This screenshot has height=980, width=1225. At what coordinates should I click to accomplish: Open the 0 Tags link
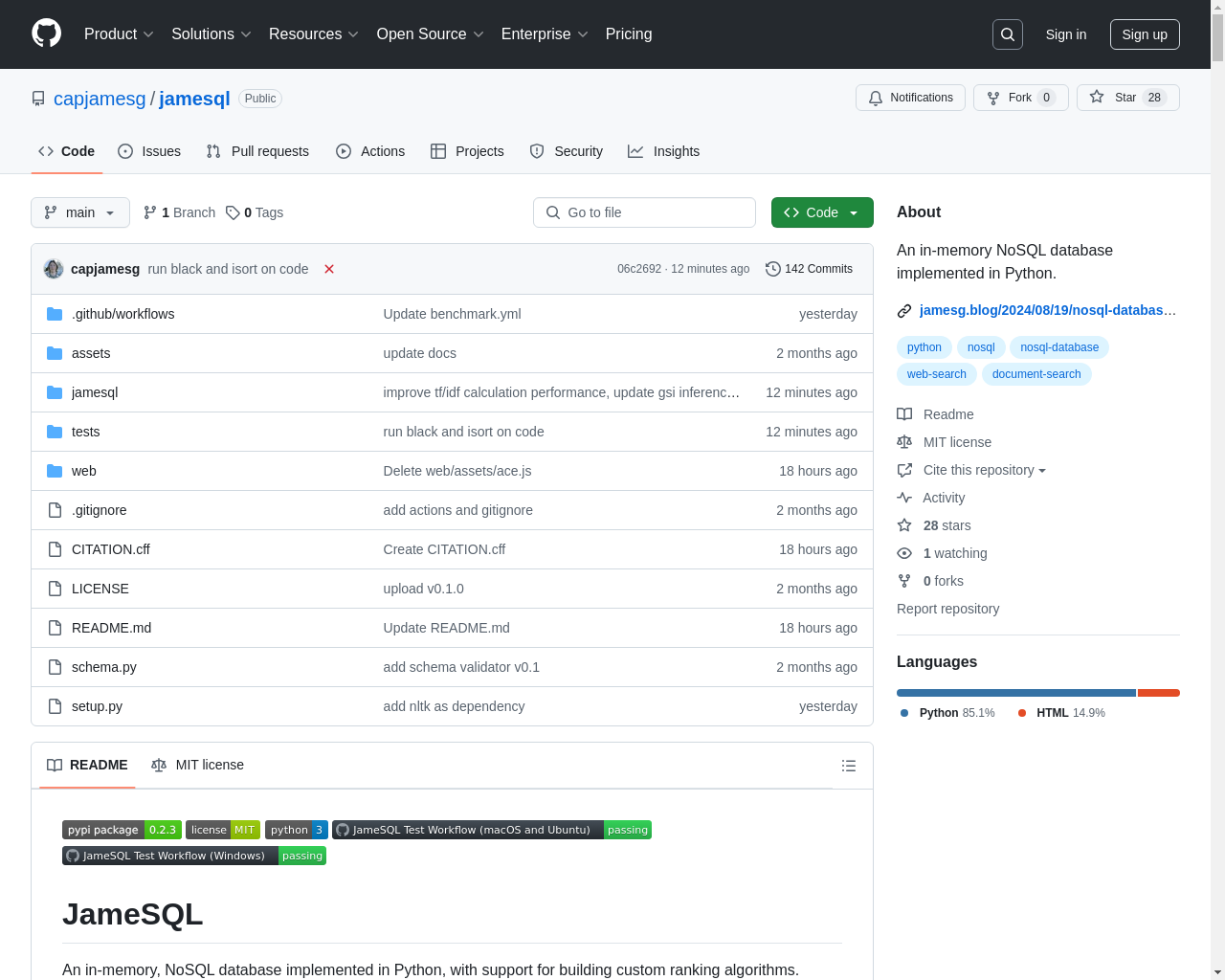[255, 212]
